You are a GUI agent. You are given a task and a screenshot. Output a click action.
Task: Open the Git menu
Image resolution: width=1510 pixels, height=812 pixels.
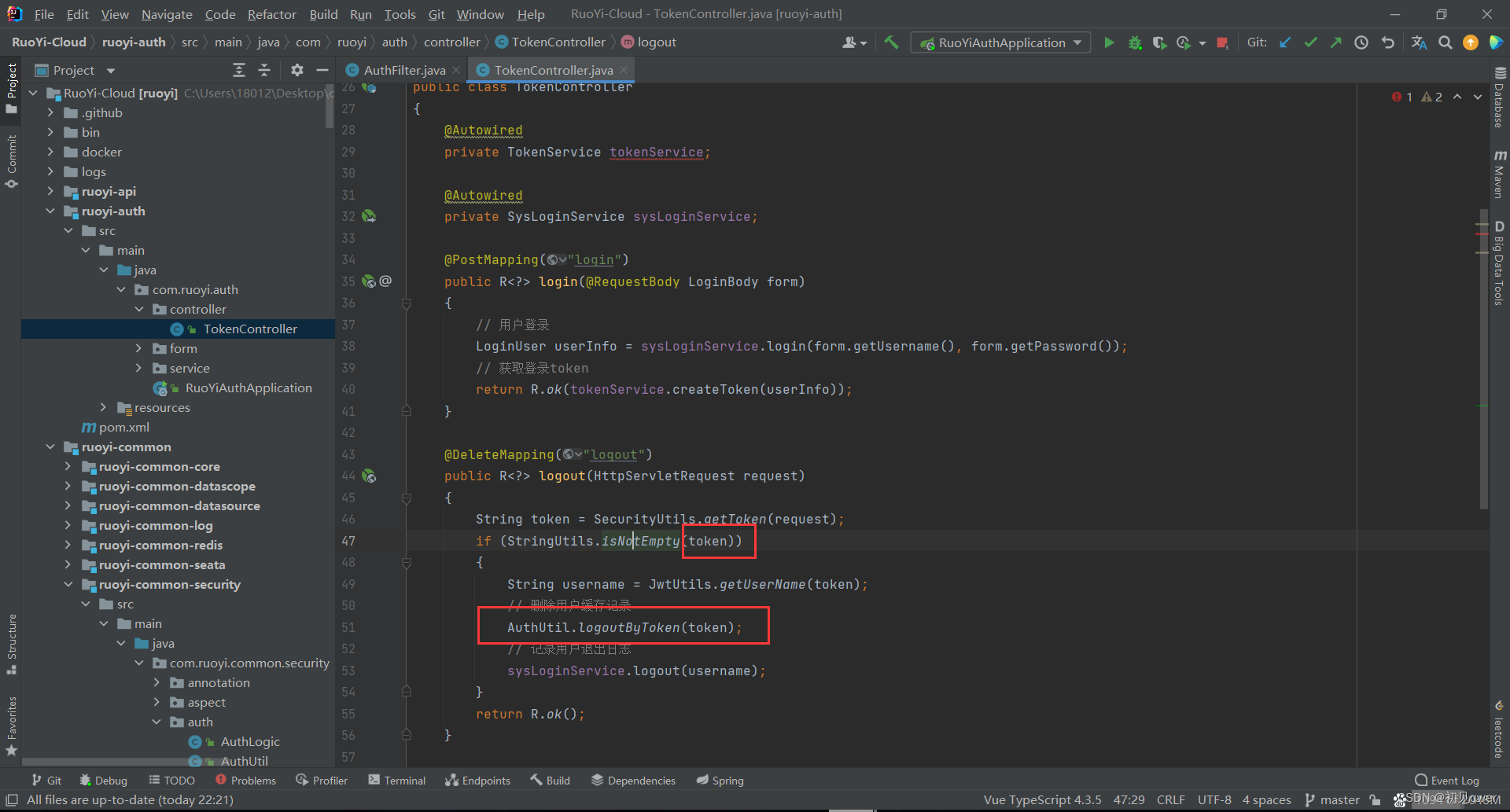click(x=436, y=14)
